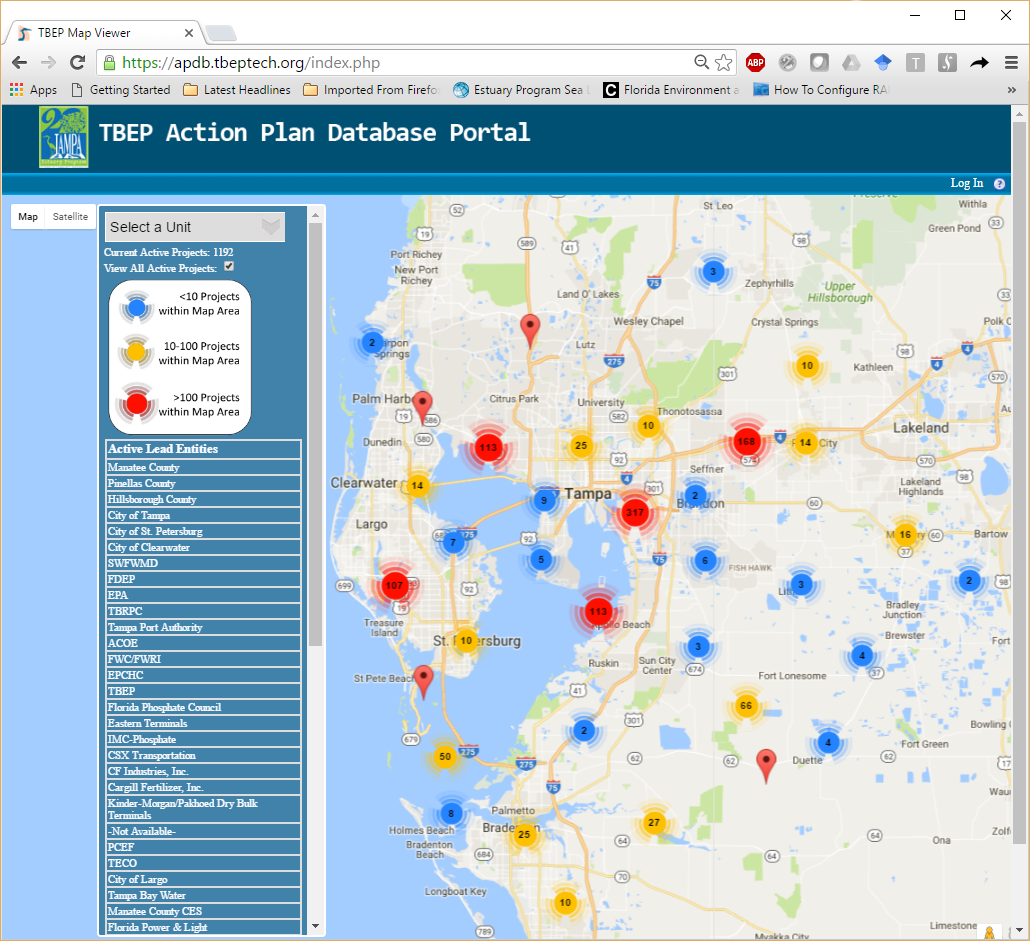Open the Select a Unit dropdown
Image resolution: width=1030 pixels, height=941 pixels.
pos(195,227)
